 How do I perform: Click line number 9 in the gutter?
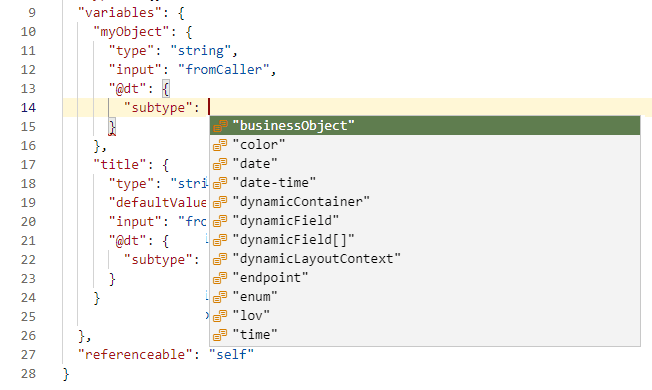32,12
